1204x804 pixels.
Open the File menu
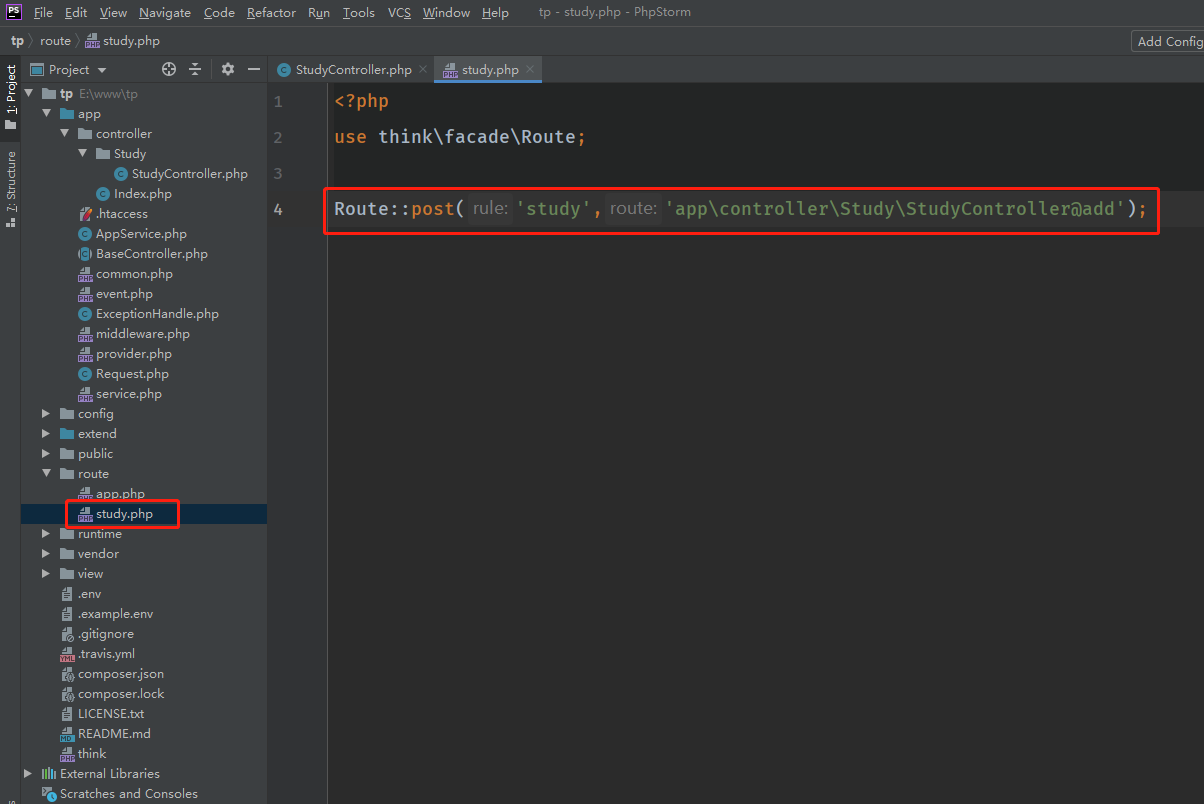pos(43,12)
